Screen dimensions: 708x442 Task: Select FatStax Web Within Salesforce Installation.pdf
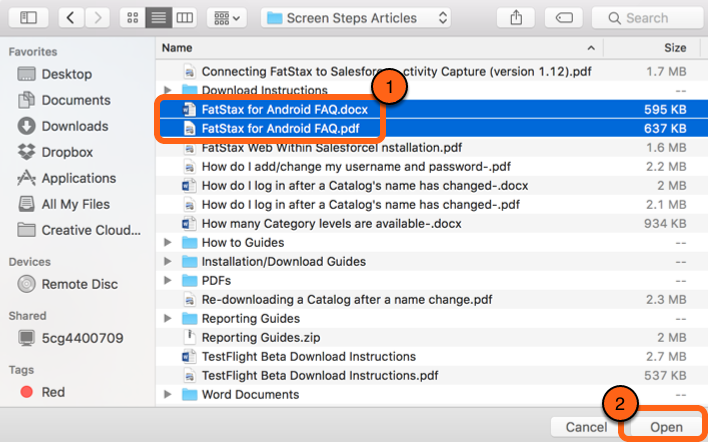[x=331, y=148]
